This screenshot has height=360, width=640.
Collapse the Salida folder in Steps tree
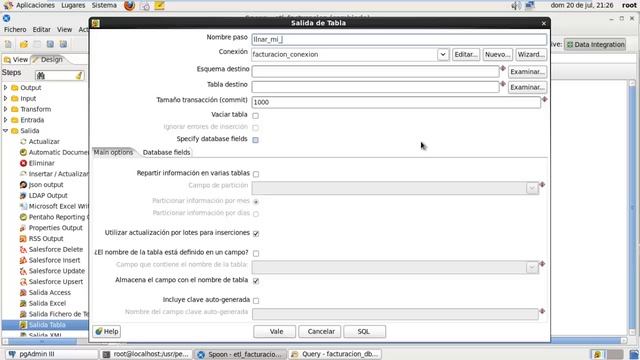pyautogui.click(x=5, y=131)
